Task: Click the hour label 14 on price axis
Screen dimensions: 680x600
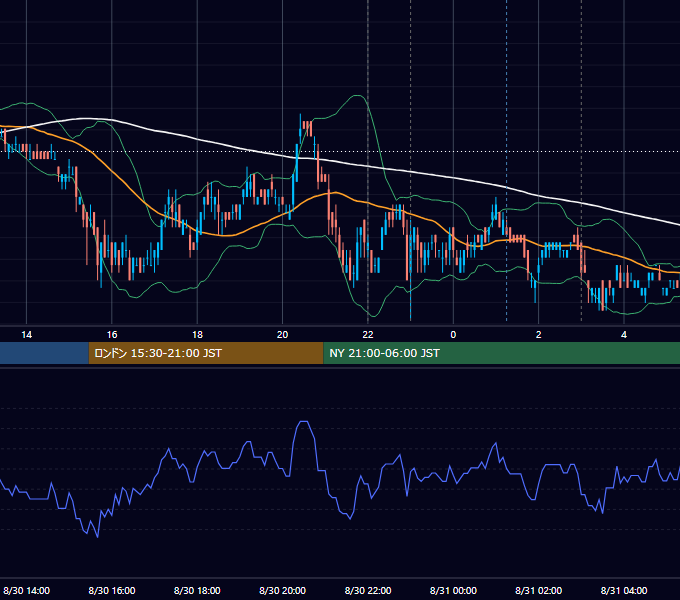Action: click(26, 335)
